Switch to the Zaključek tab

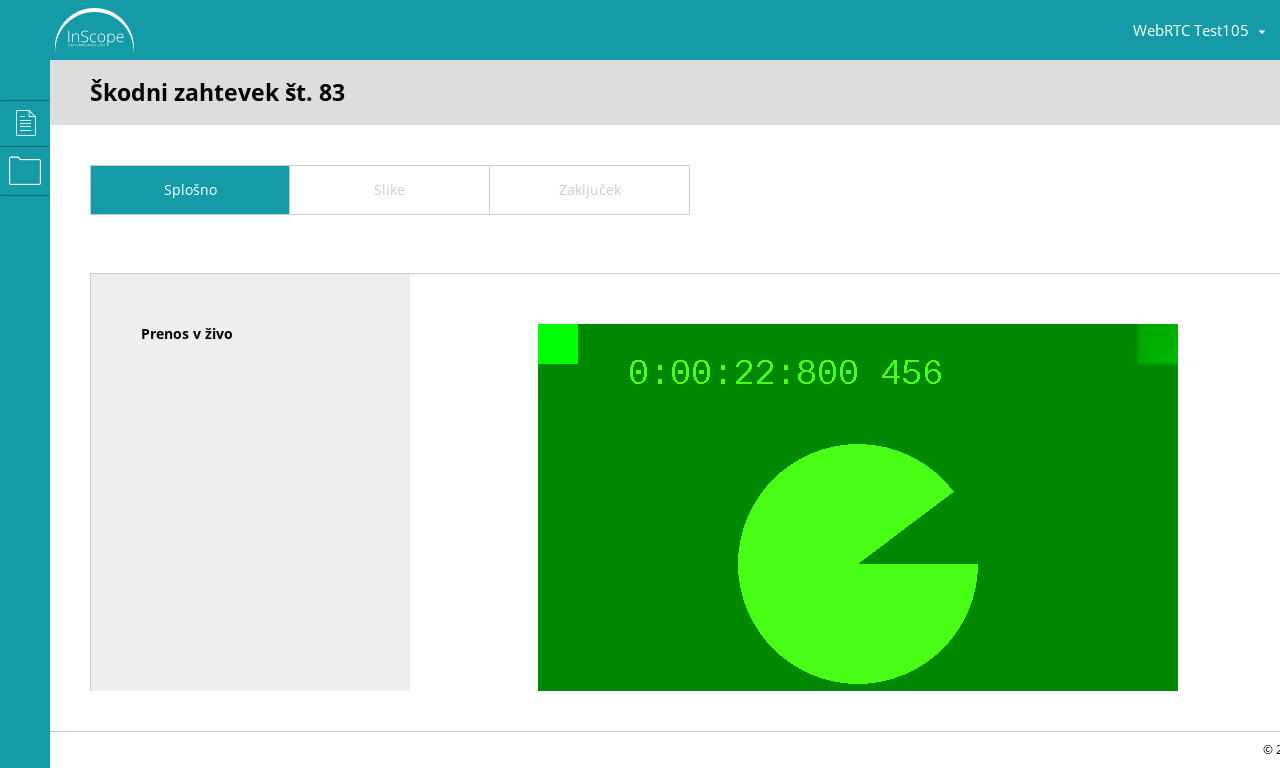589,190
